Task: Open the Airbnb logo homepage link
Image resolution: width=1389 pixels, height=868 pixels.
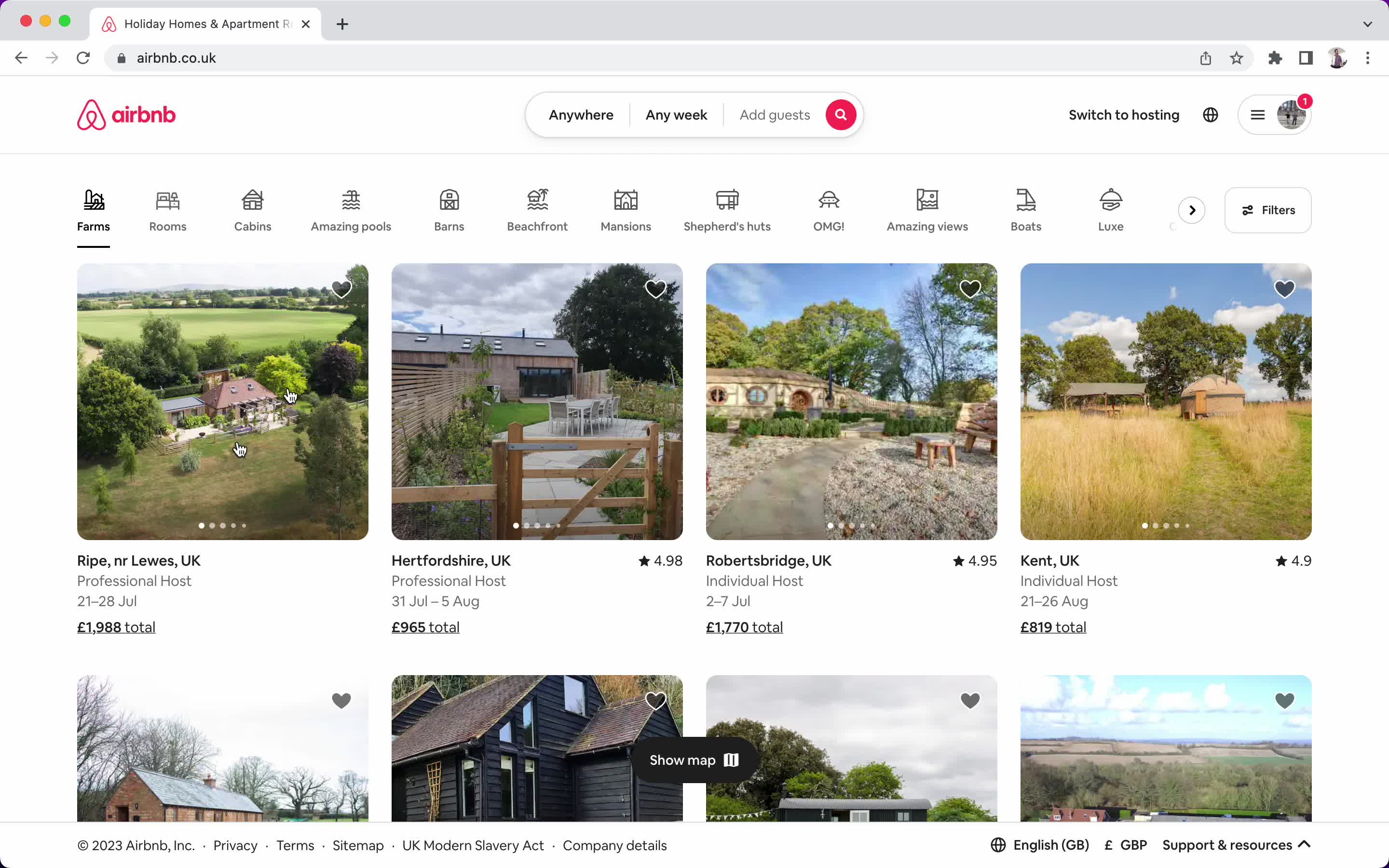Action: click(x=126, y=114)
